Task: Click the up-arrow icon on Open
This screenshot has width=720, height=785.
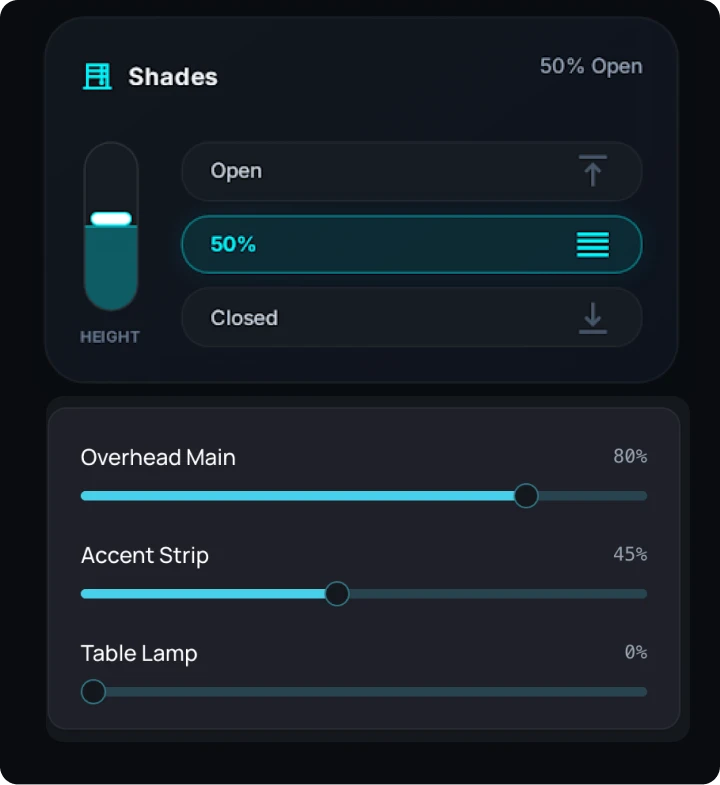Action: [x=593, y=171]
